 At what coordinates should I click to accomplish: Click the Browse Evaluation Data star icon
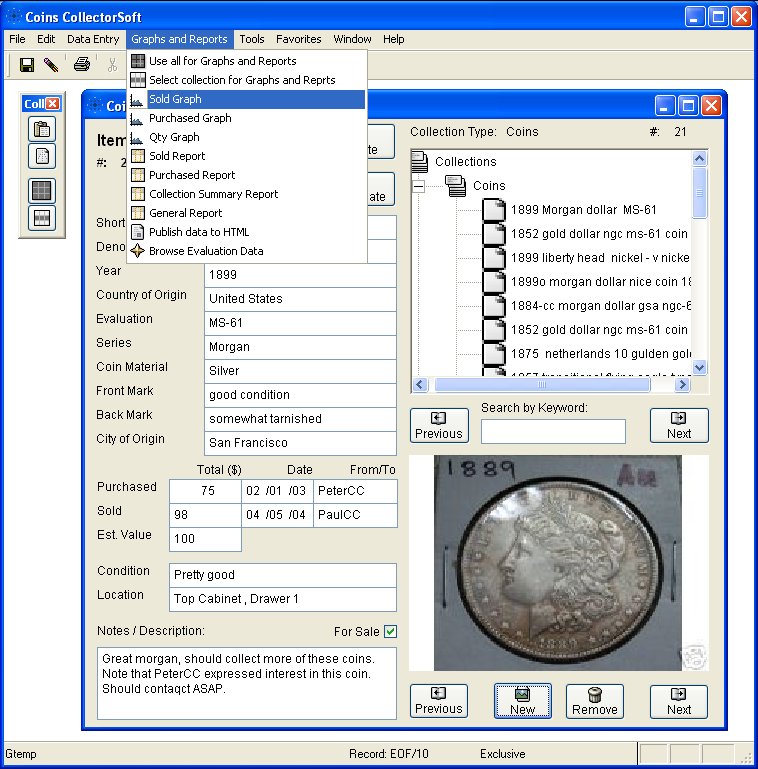coord(138,251)
